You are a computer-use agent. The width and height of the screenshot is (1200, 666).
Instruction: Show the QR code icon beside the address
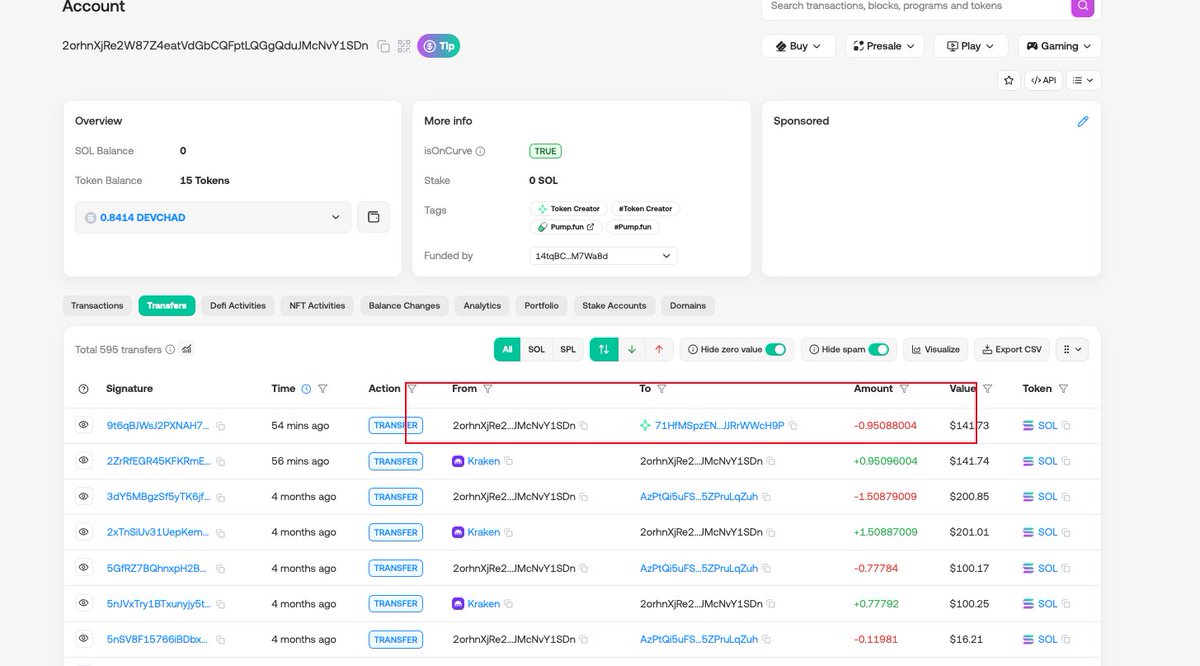coord(404,46)
